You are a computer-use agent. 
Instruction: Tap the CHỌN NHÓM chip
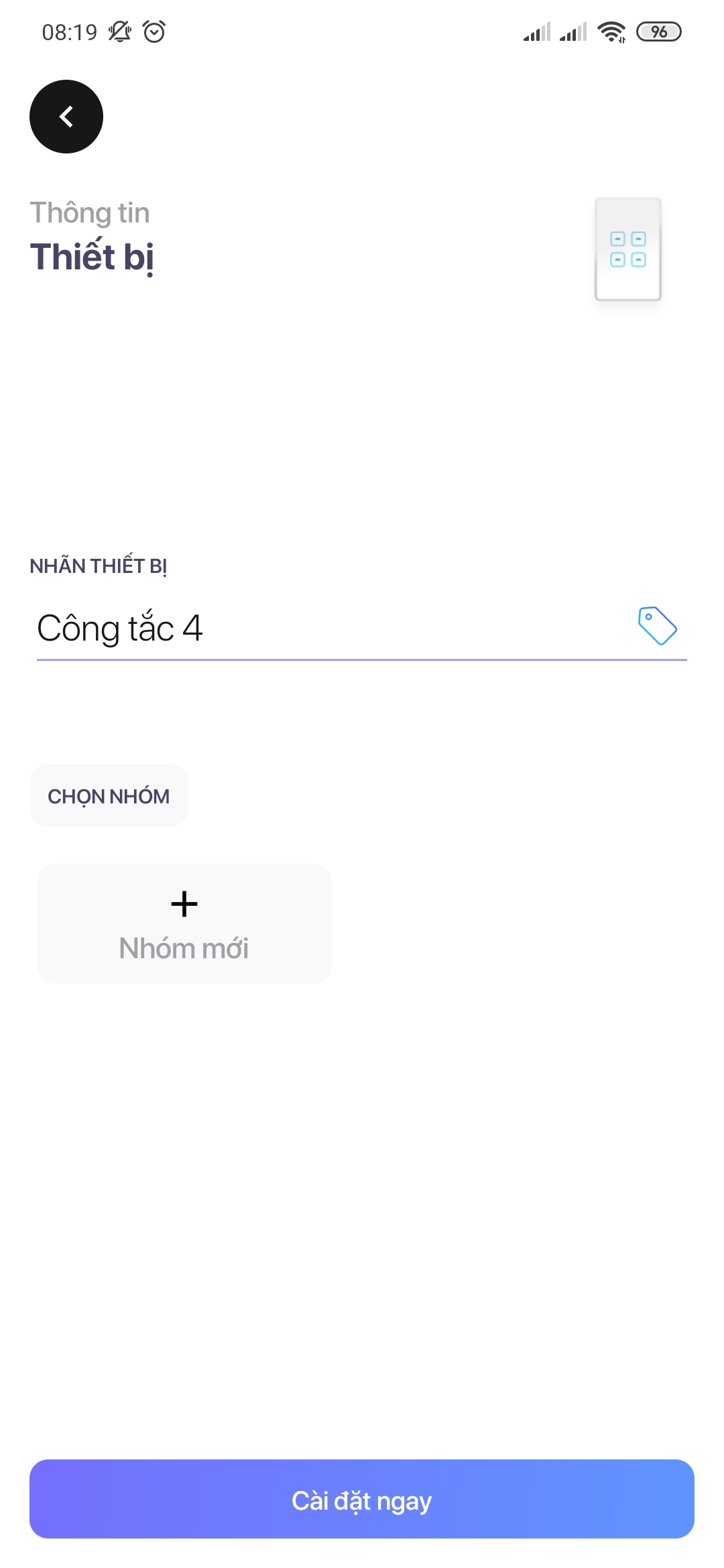point(109,795)
